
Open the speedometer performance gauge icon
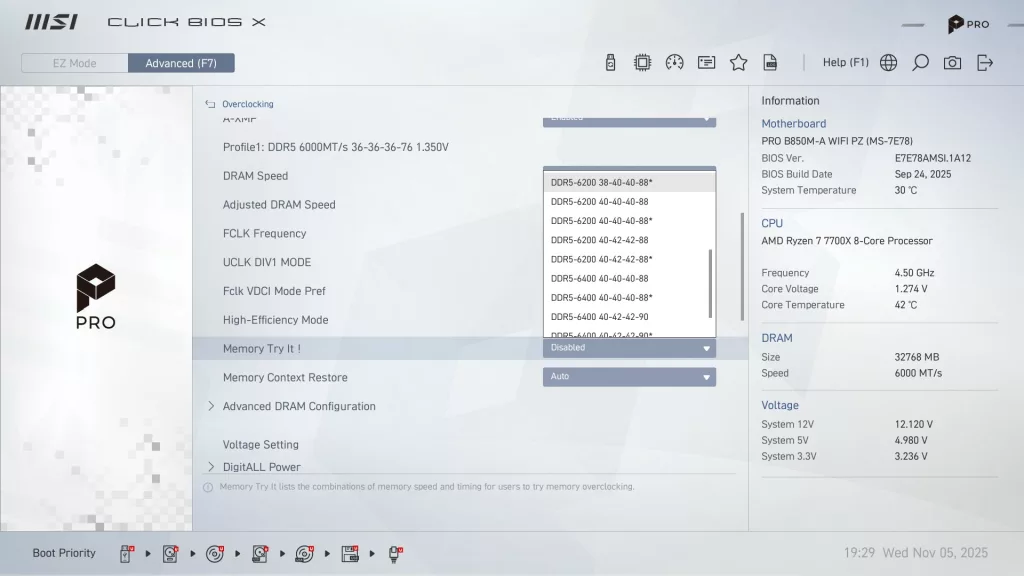pos(674,63)
